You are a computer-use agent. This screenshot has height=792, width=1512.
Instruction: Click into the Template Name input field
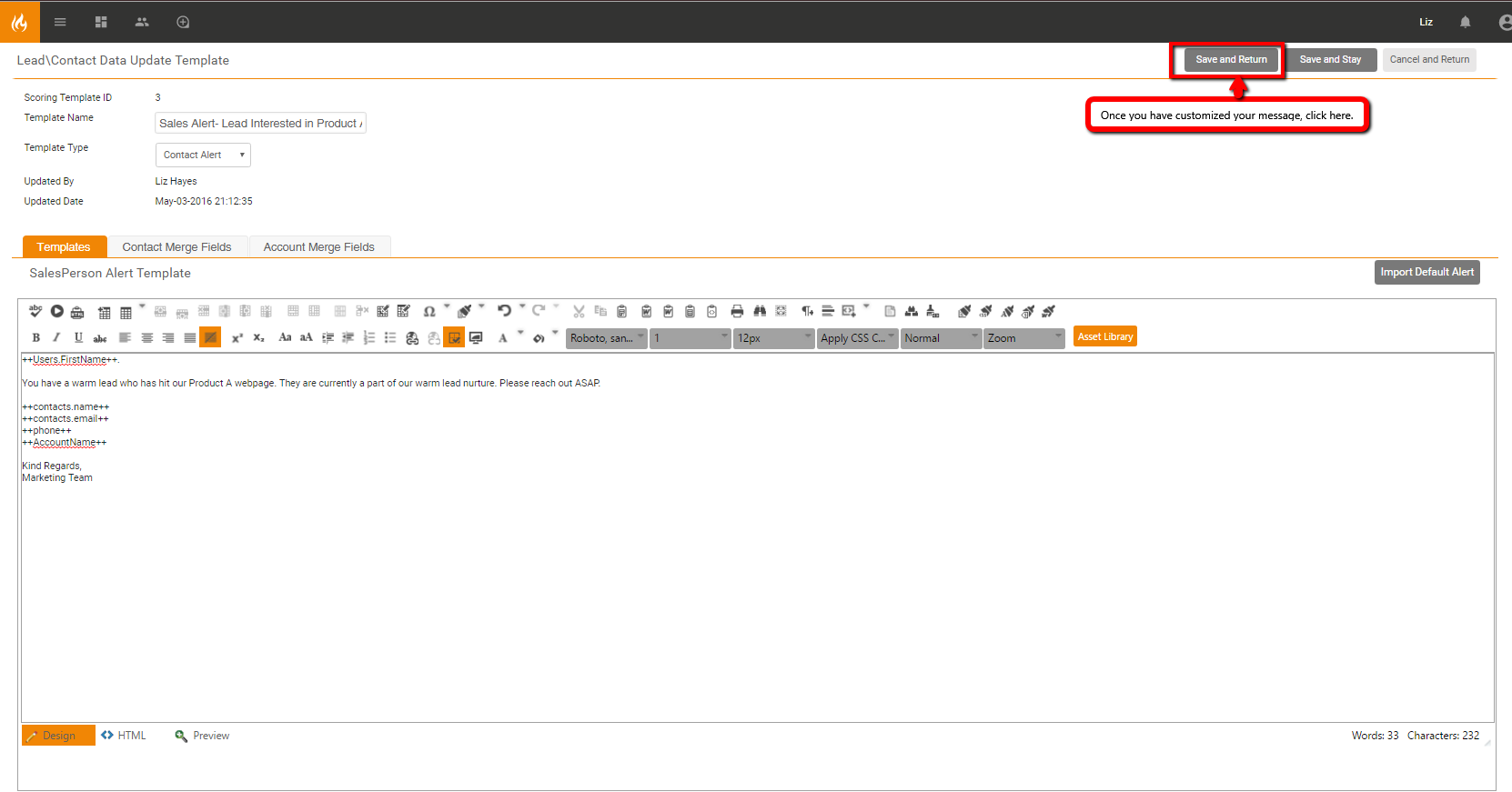click(261, 123)
